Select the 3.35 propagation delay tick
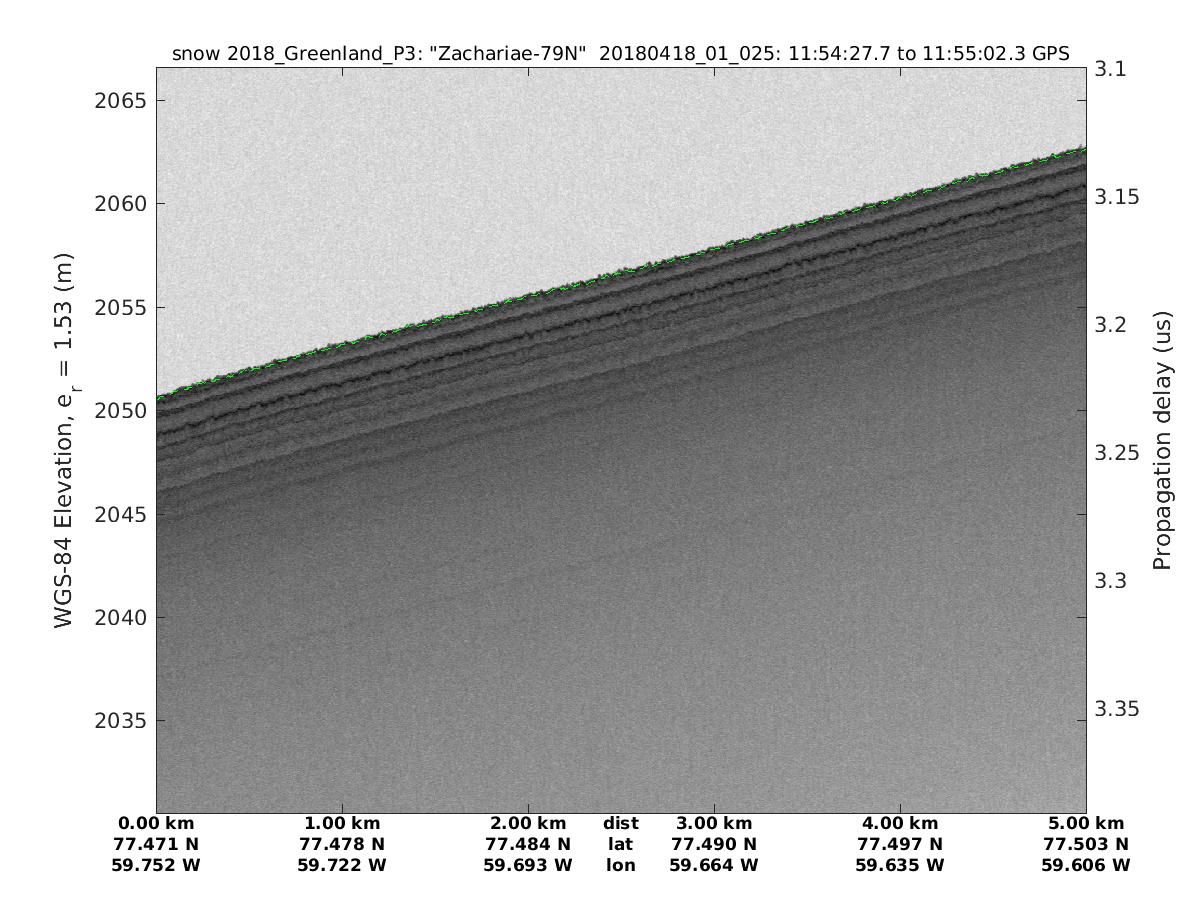Viewport: 1200px width, 900px height. pos(1117,709)
